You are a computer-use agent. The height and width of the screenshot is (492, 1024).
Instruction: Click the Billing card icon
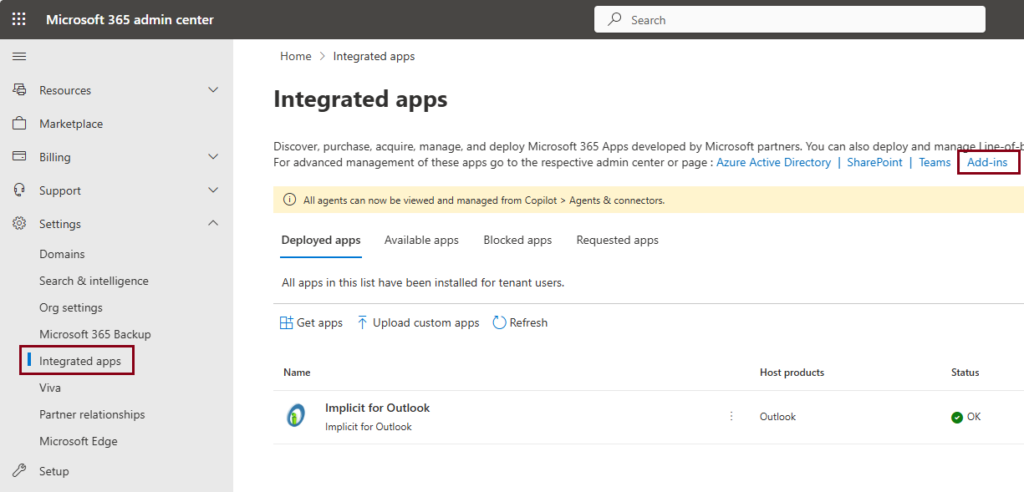20,157
